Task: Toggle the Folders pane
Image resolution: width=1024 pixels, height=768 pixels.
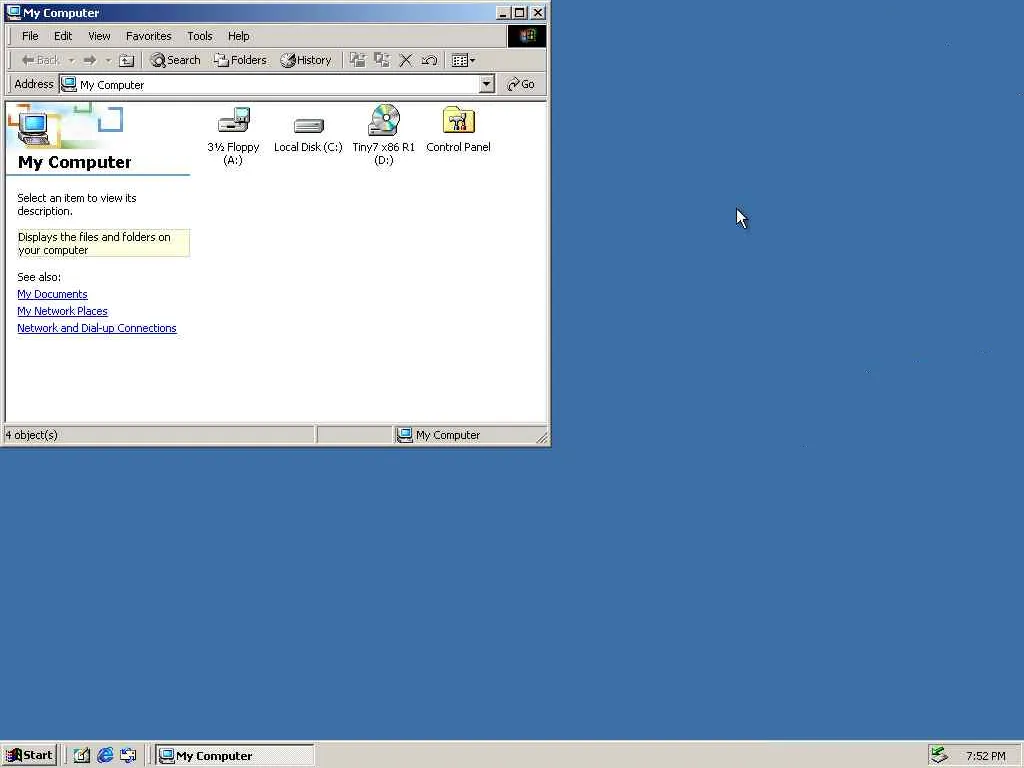Action: click(x=240, y=60)
